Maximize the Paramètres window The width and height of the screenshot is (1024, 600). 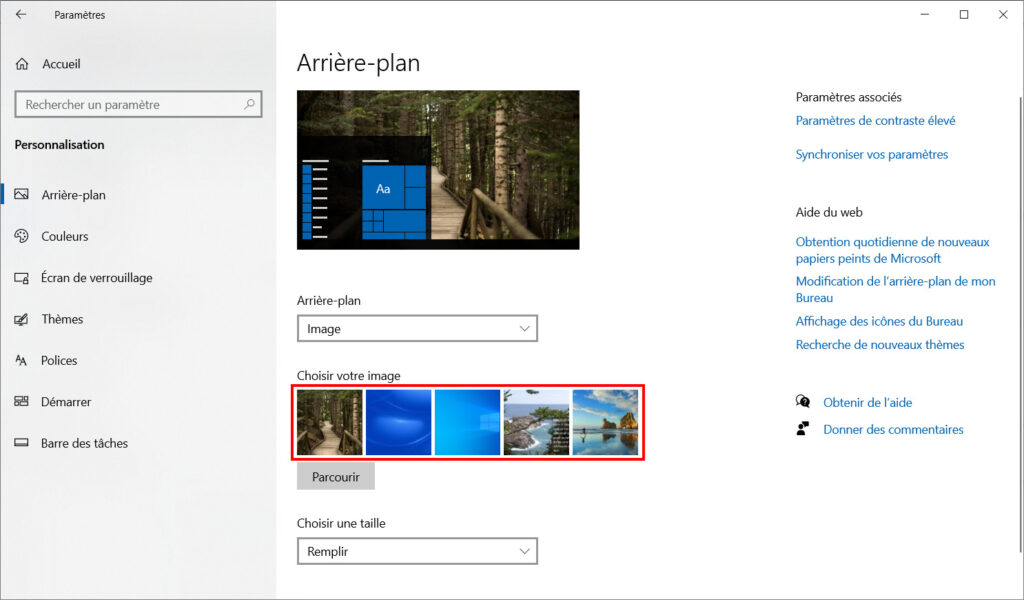coord(964,14)
